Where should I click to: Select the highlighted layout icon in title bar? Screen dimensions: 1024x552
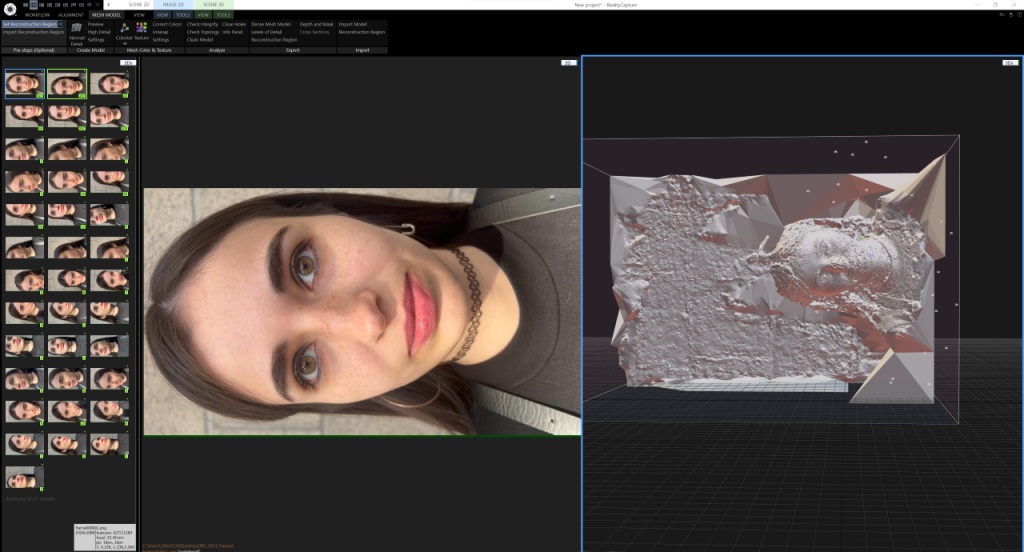(33, 5)
